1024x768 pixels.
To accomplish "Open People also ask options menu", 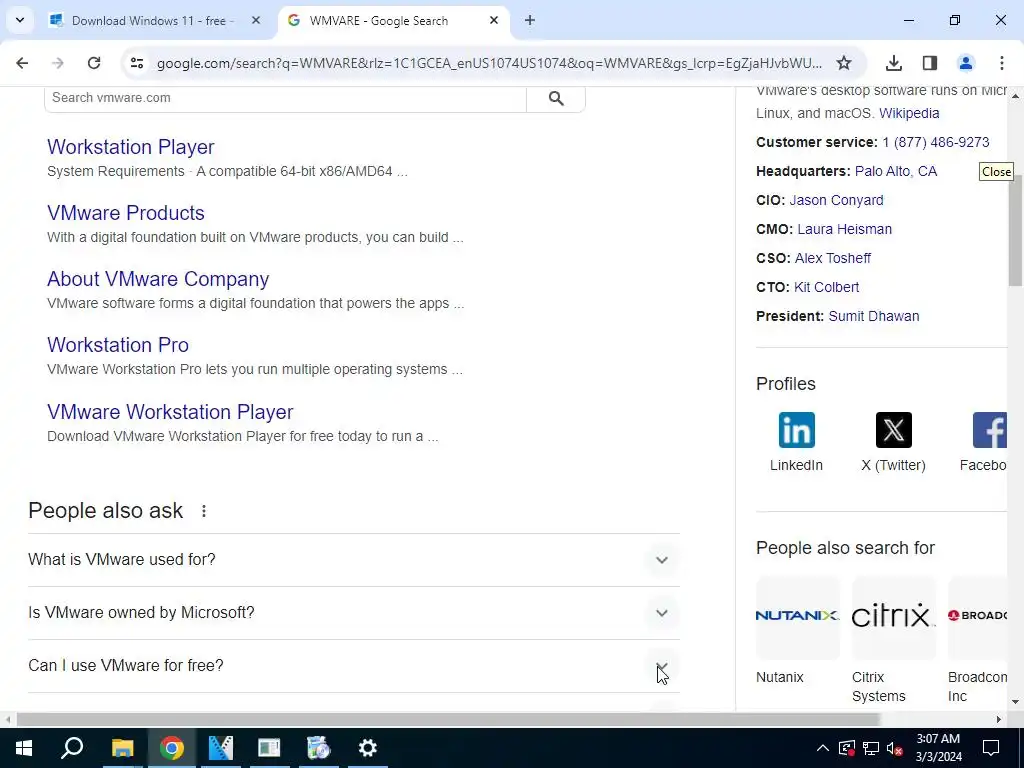I will (x=204, y=511).
